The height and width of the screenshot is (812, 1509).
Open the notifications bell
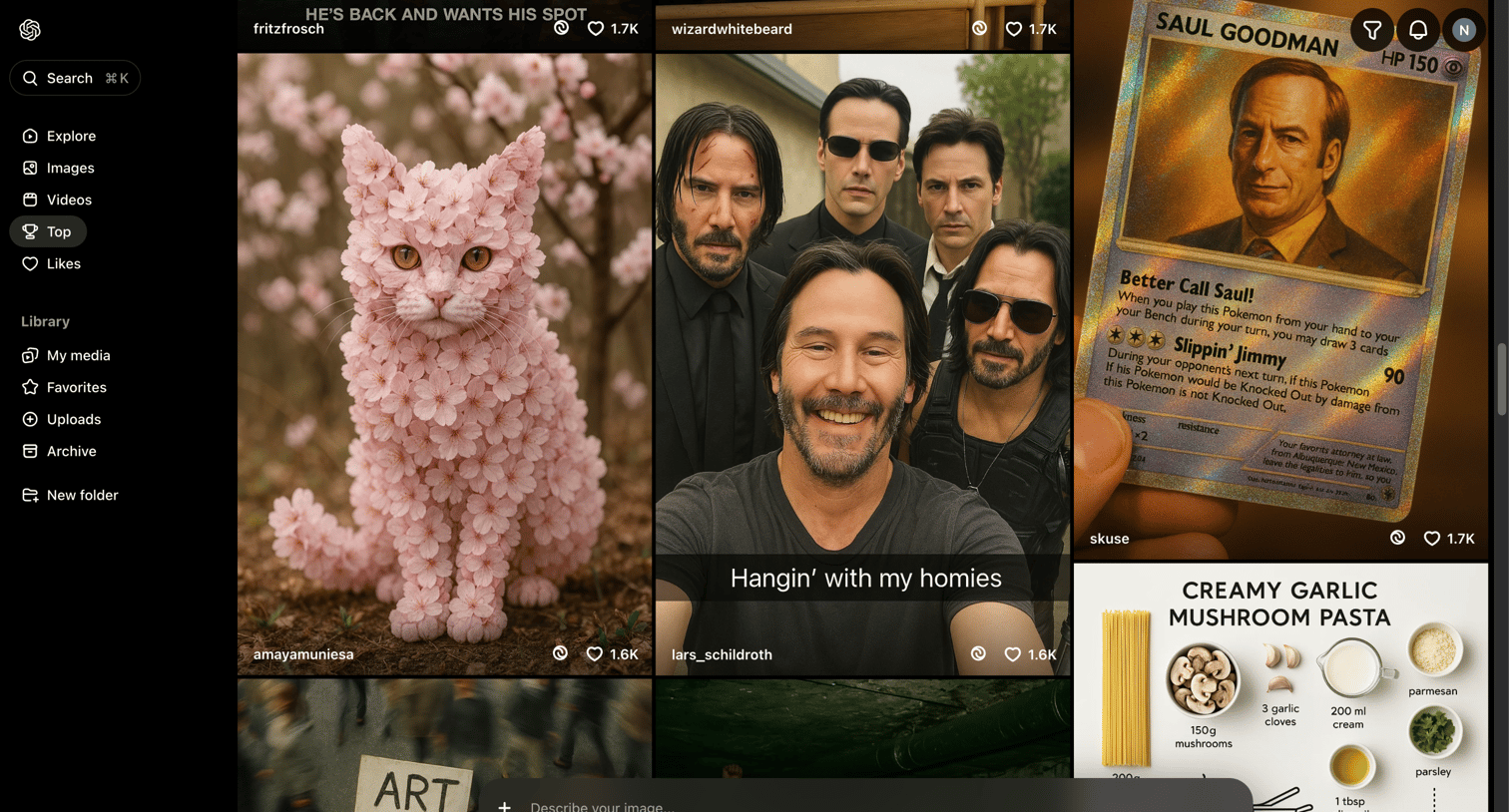click(x=1418, y=31)
